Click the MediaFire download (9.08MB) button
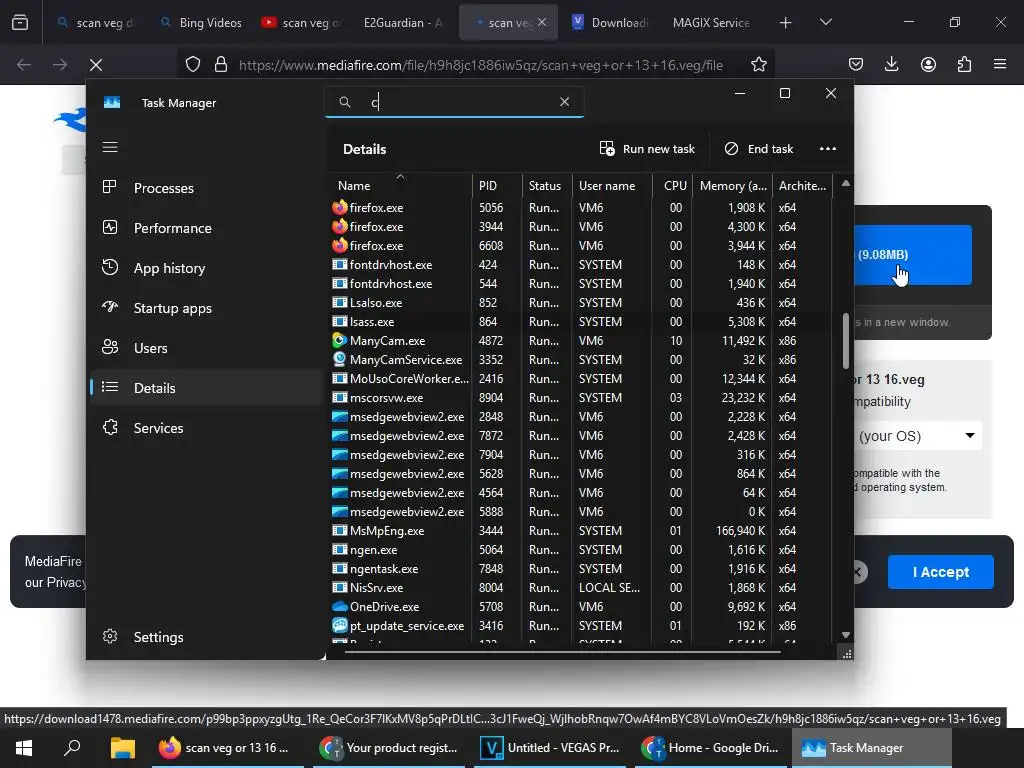 click(912, 255)
